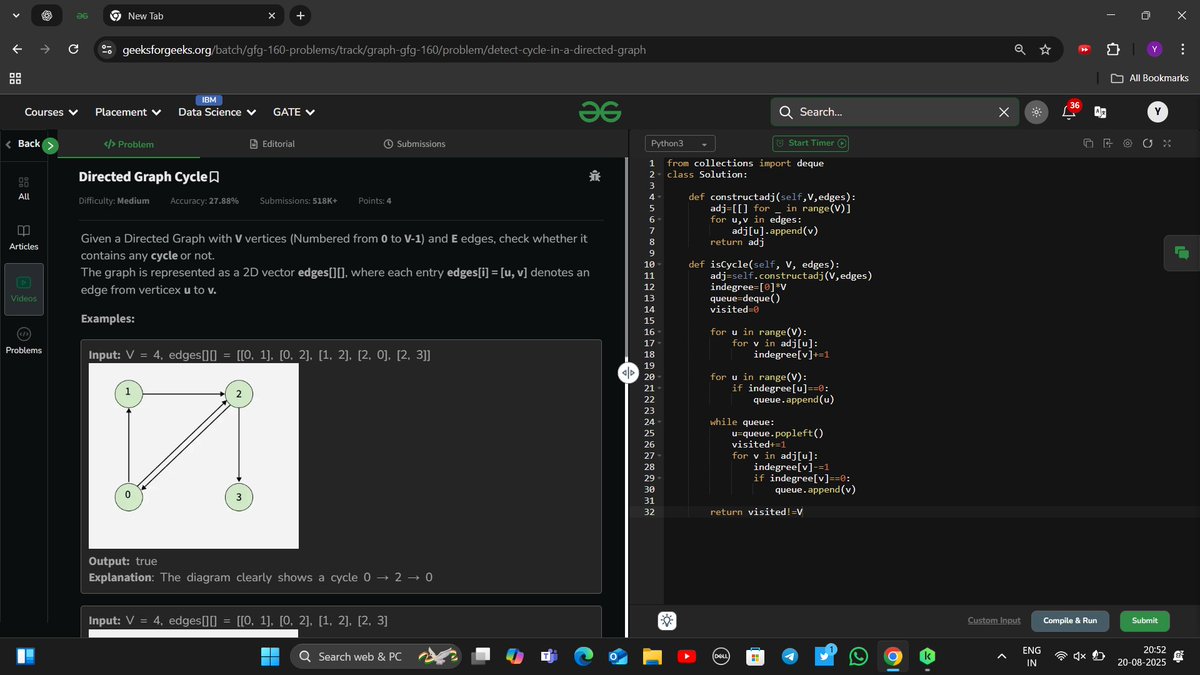
Task: Bookmark the Directed Graph Cycle problem
Action: [x=213, y=177]
